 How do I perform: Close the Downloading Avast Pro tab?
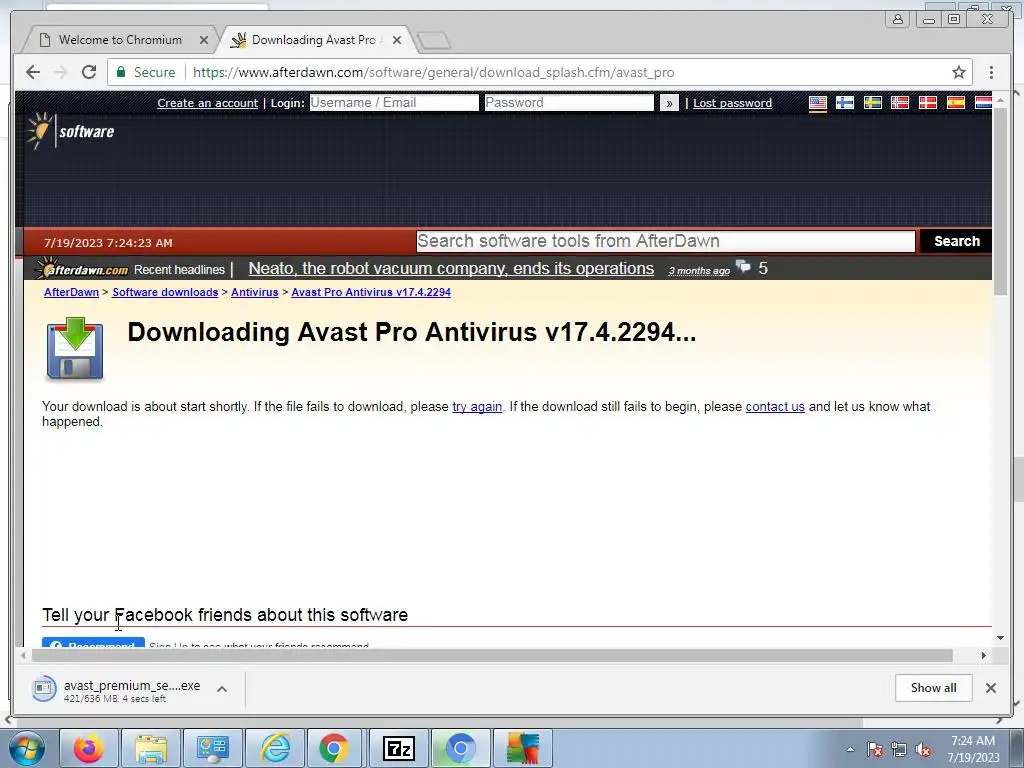coord(396,40)
